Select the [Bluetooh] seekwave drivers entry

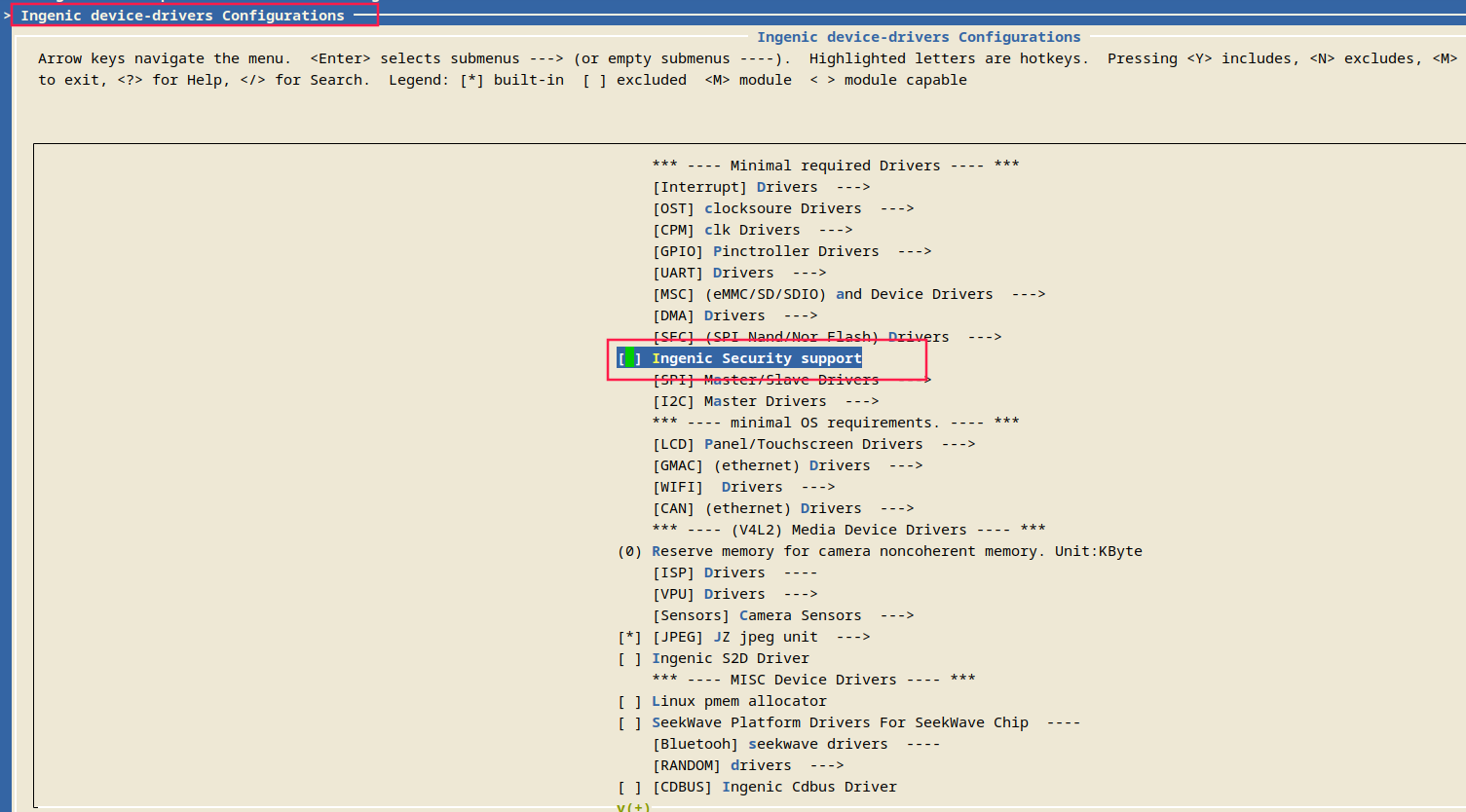[797, 744]
